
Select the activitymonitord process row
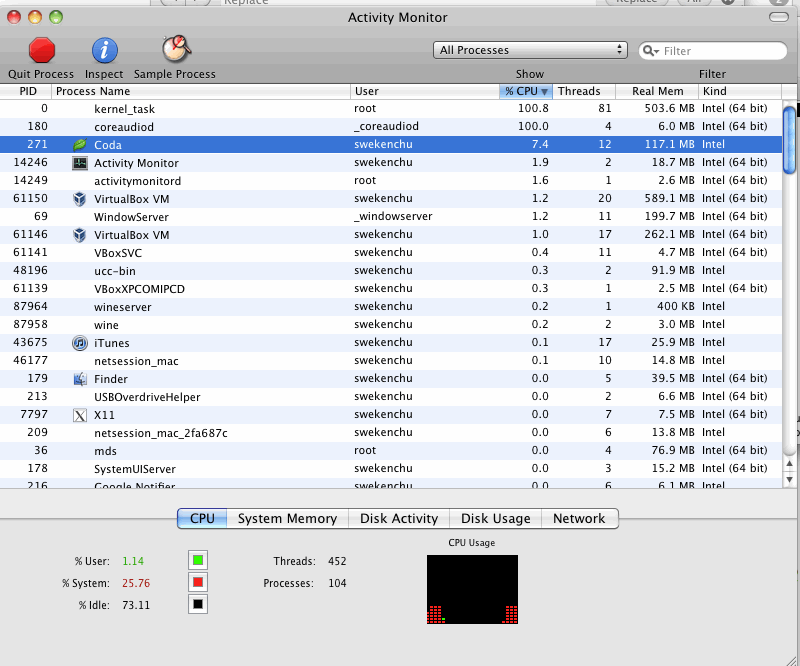click(x=391, y=181)
